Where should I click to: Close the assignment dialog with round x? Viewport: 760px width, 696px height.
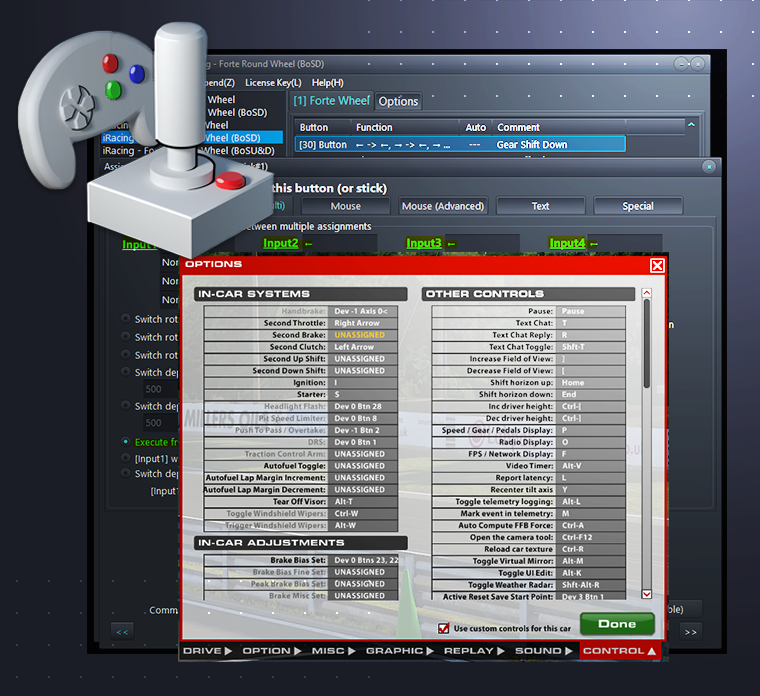[709, 167]
